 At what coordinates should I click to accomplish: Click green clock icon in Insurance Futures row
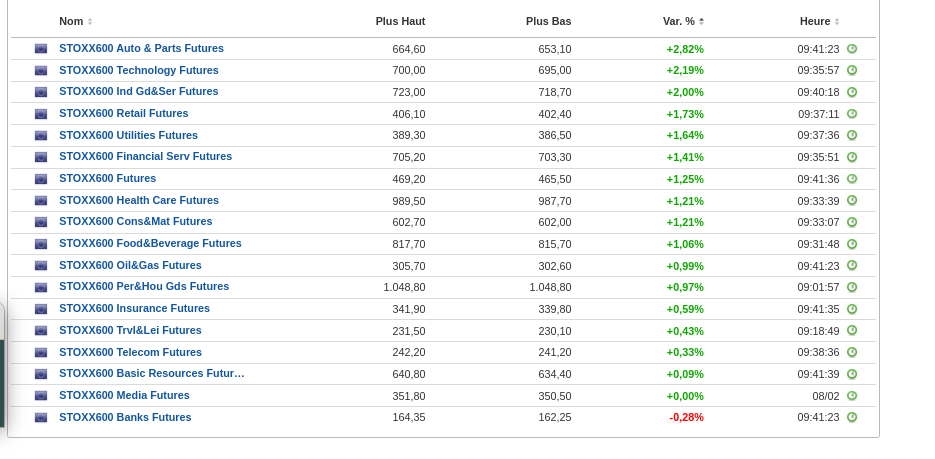[852, 309]
